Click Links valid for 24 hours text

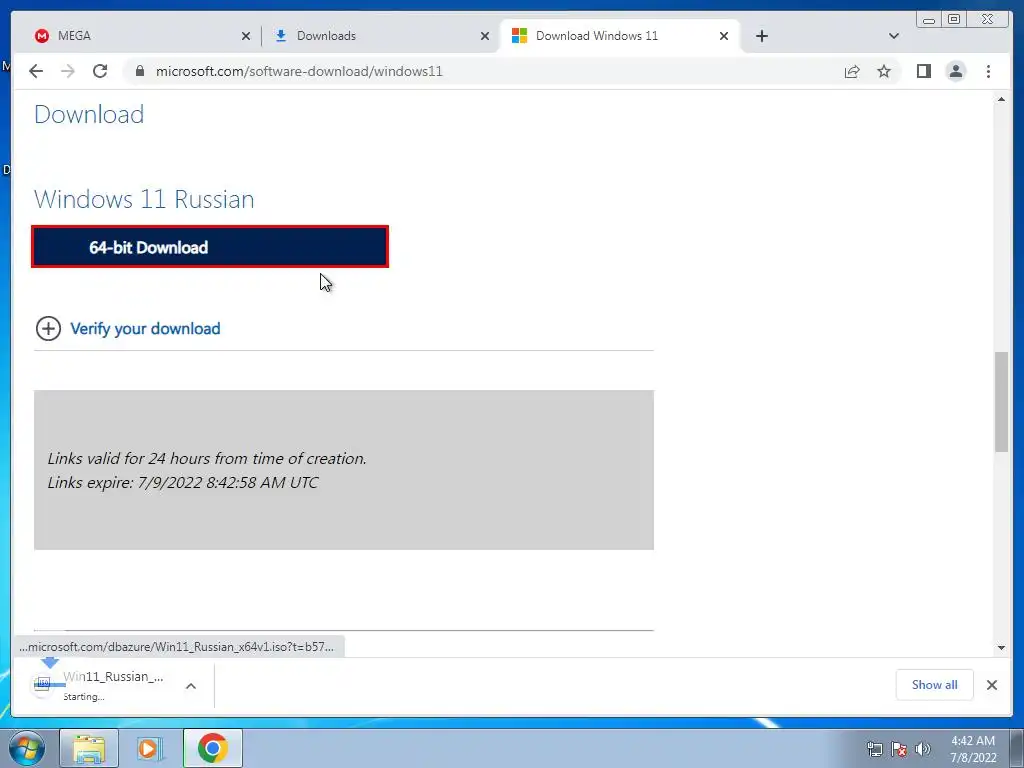207,458
